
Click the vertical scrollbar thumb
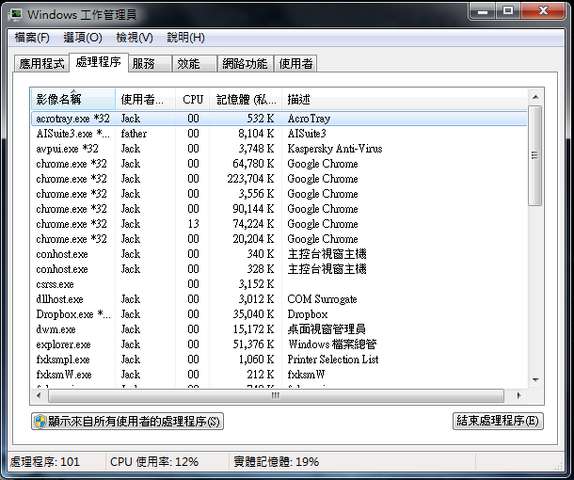[x=535, y=156]
